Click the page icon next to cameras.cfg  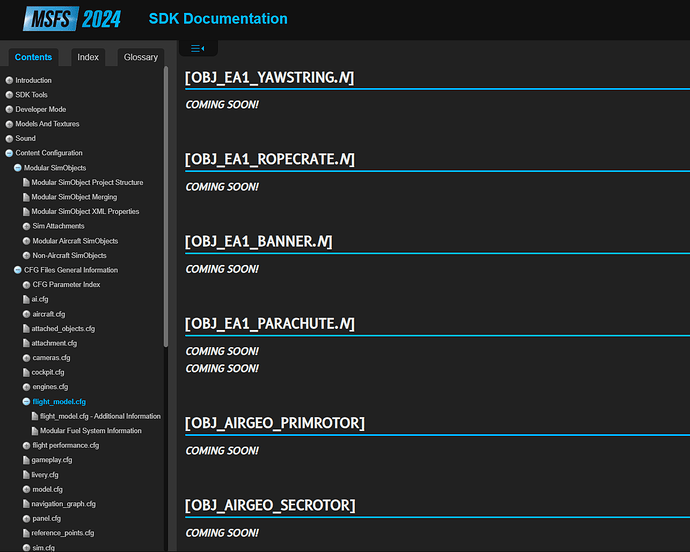25,357
